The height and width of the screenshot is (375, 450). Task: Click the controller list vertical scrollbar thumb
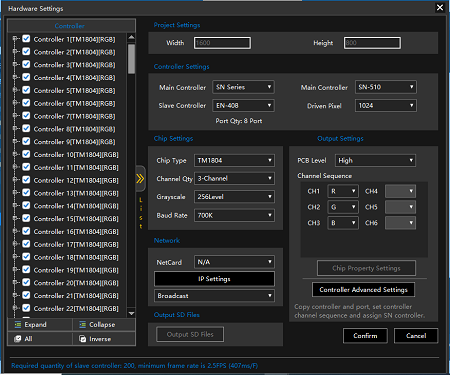[131, 59]
